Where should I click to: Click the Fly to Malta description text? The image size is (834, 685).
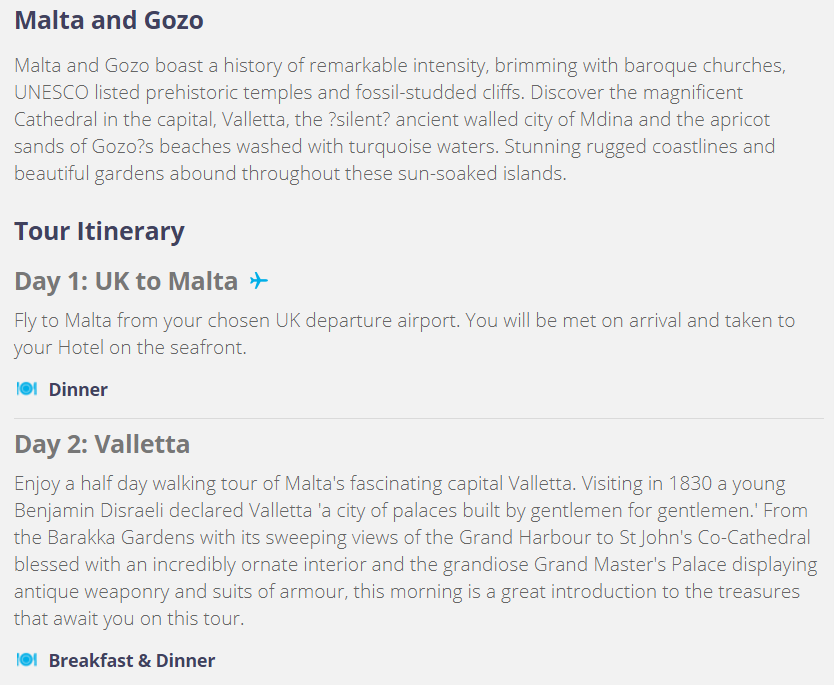pos(405,334)
